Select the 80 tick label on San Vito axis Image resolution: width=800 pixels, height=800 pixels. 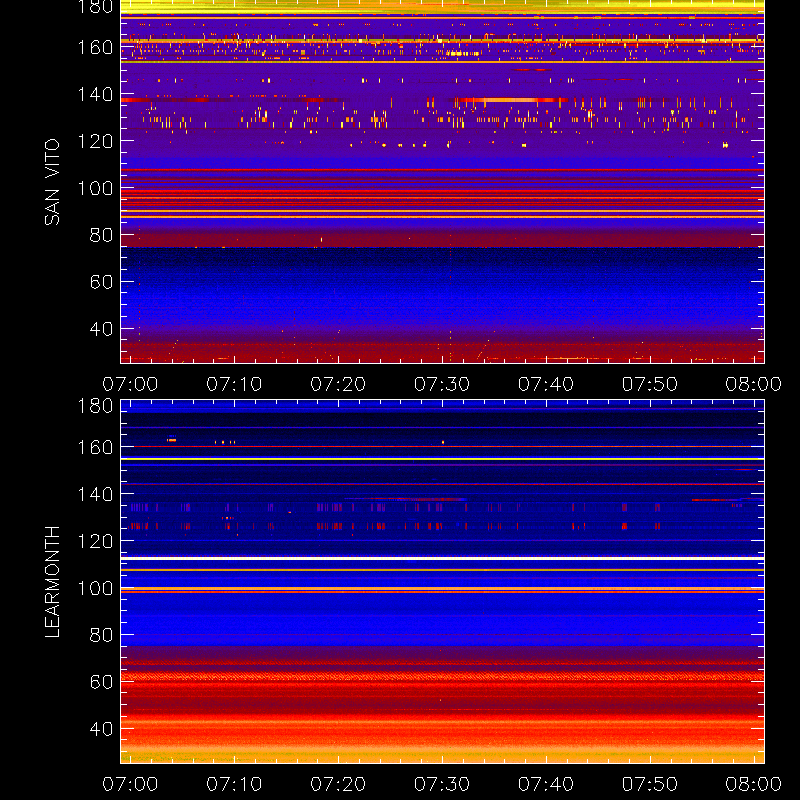[101, 235]
